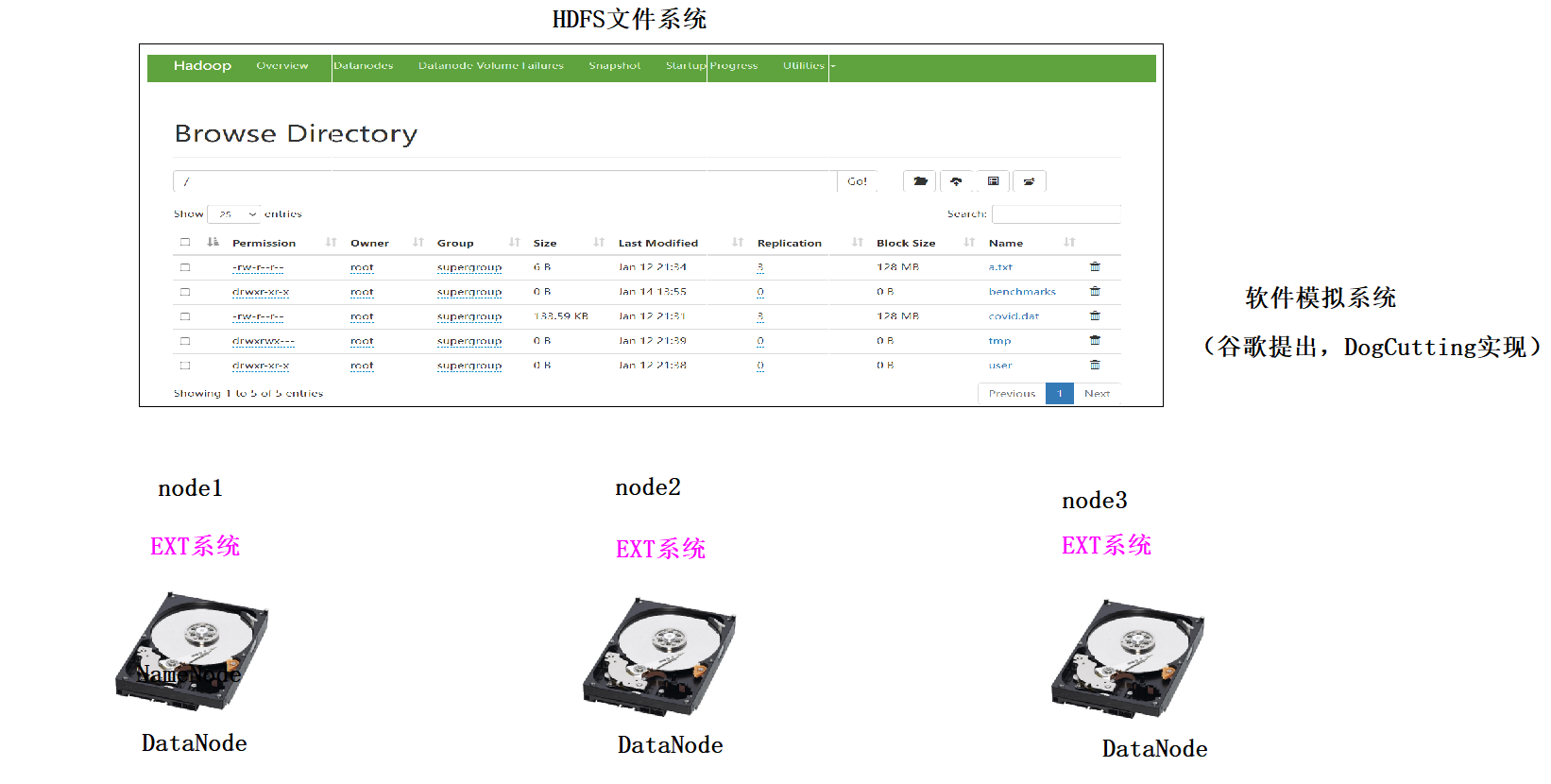Click the 'Showing 1 to 5 of 5 entries' text

[248, 394]
